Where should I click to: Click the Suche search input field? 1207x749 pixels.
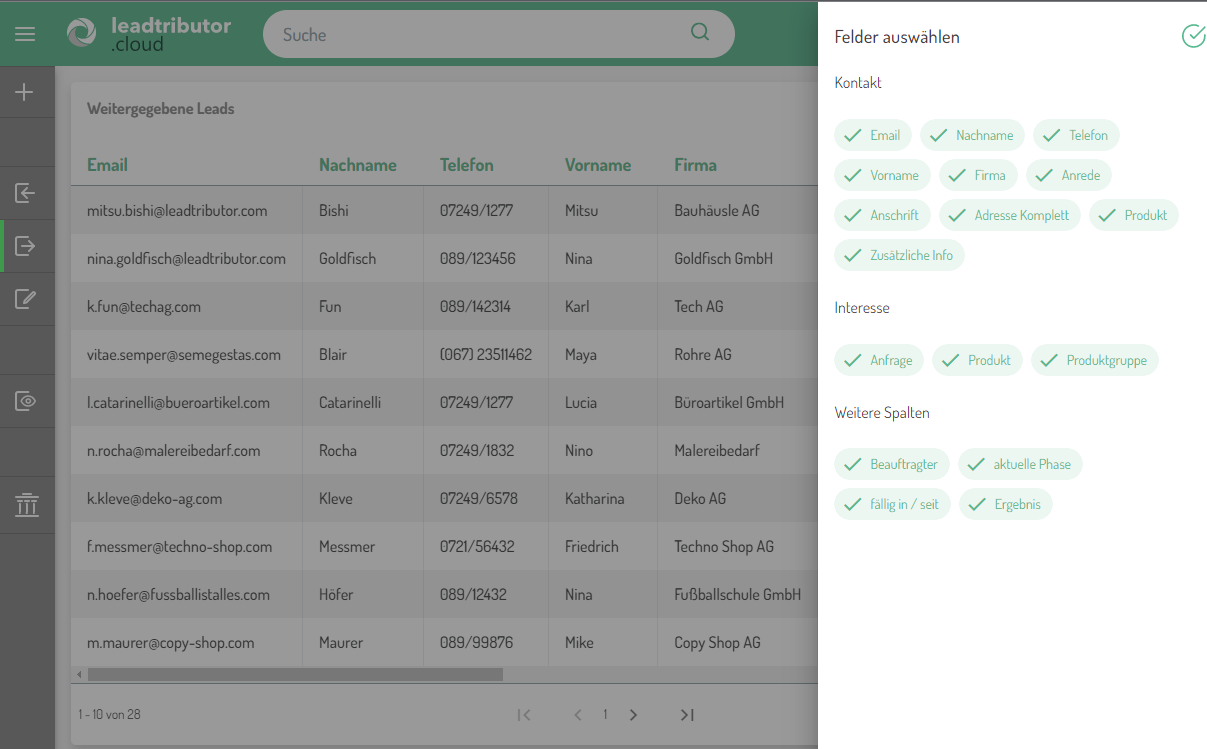point(480,35)
